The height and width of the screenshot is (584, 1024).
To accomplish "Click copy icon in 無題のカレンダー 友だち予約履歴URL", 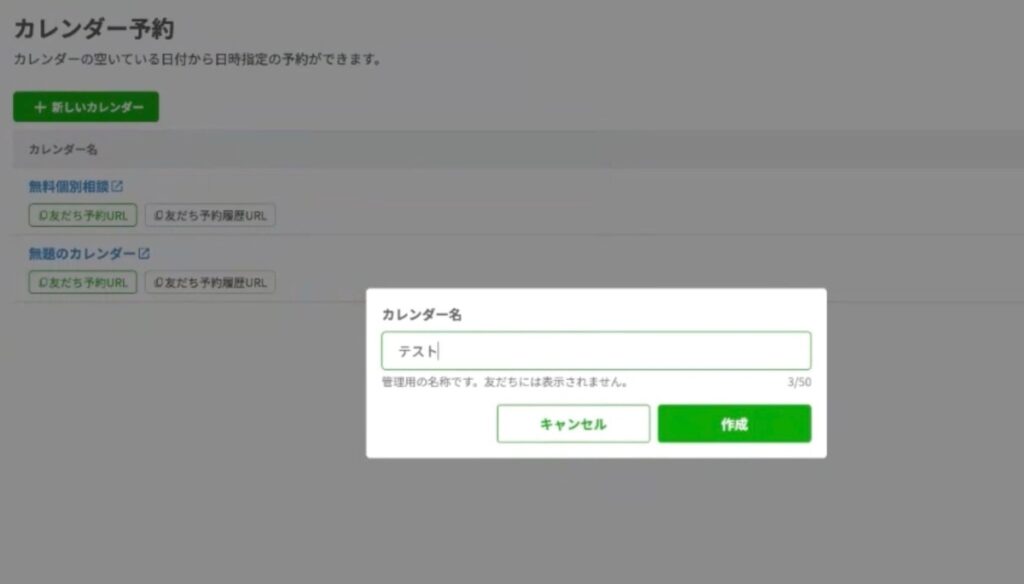I will [158, 282].
